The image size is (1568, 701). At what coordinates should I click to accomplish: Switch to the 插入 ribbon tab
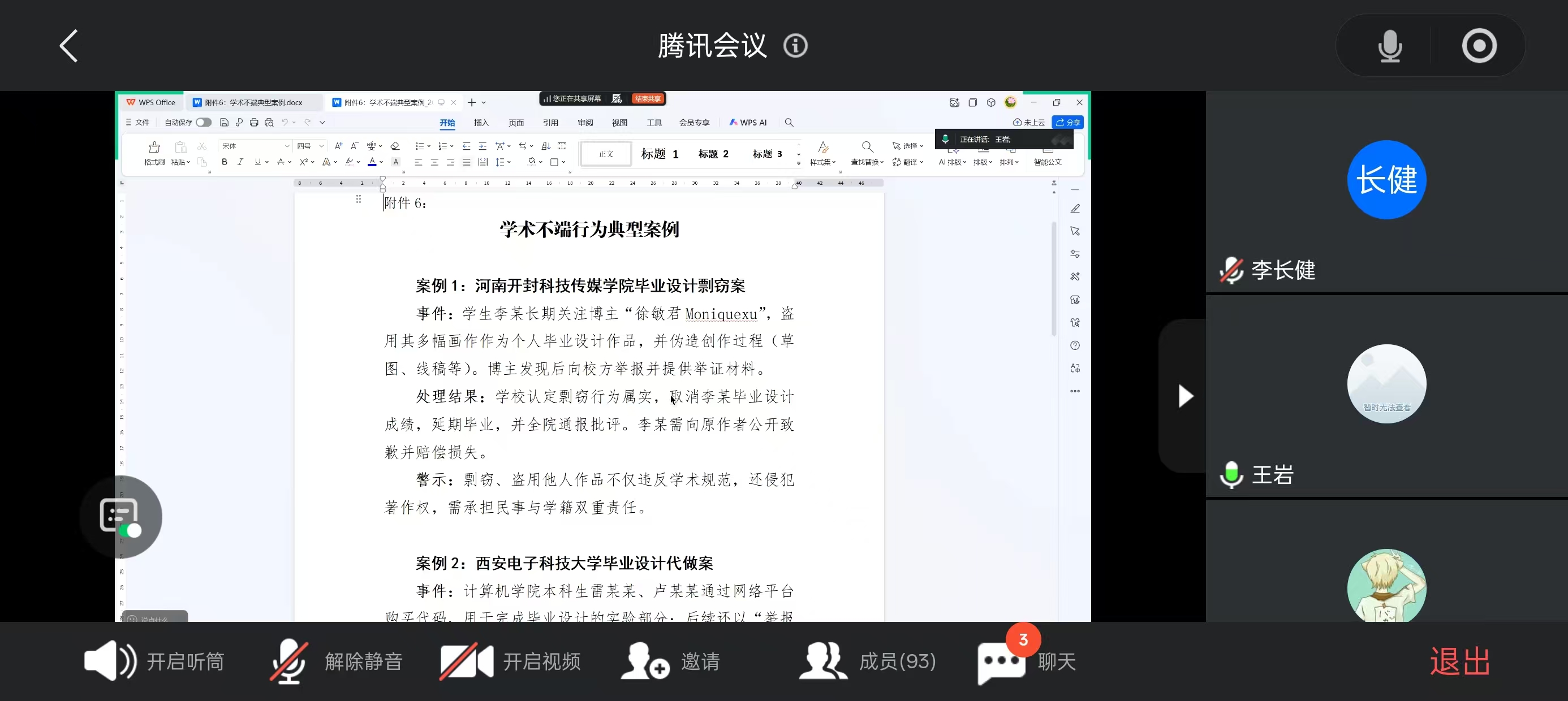481,122
